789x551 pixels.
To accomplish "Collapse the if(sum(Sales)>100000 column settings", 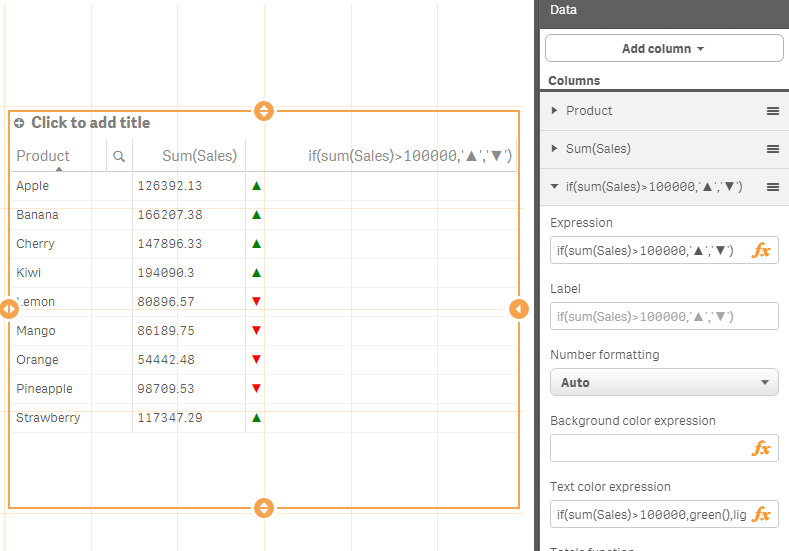I will click(x=555, y=187).
